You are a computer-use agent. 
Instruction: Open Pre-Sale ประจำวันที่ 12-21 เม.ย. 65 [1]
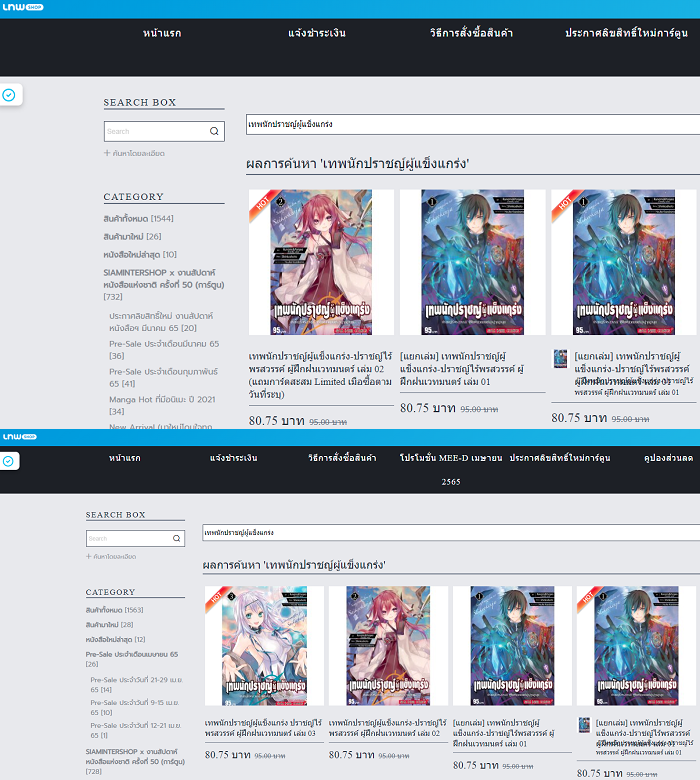pos(135,730)
